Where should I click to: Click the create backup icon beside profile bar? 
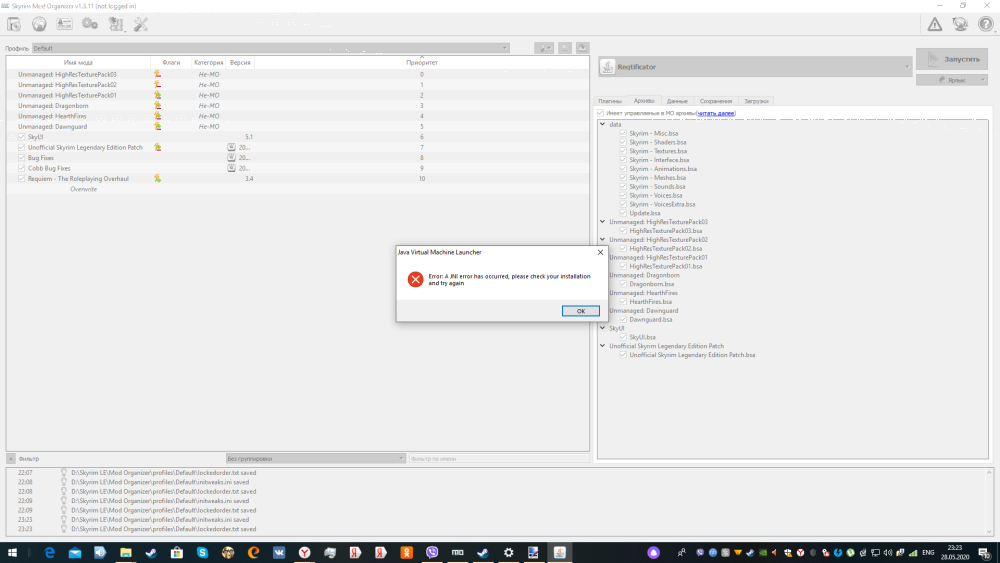point(582,48)
